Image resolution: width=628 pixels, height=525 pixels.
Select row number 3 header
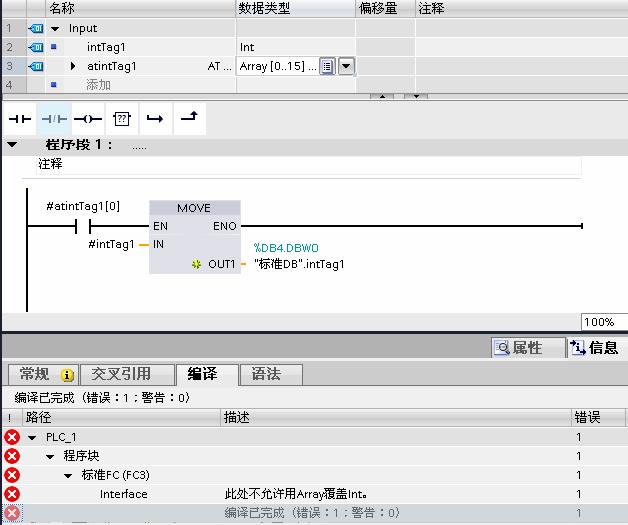[14, 66]
